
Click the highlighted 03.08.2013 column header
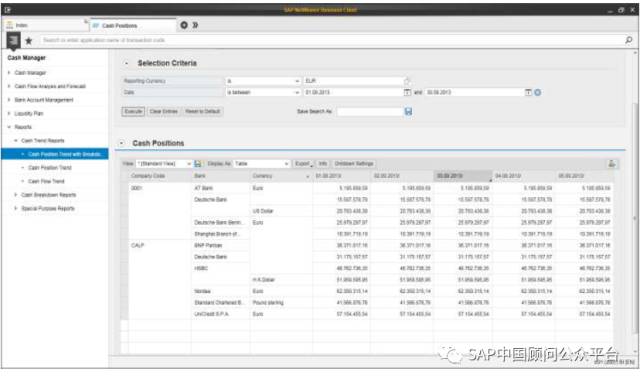pos(462,176)
